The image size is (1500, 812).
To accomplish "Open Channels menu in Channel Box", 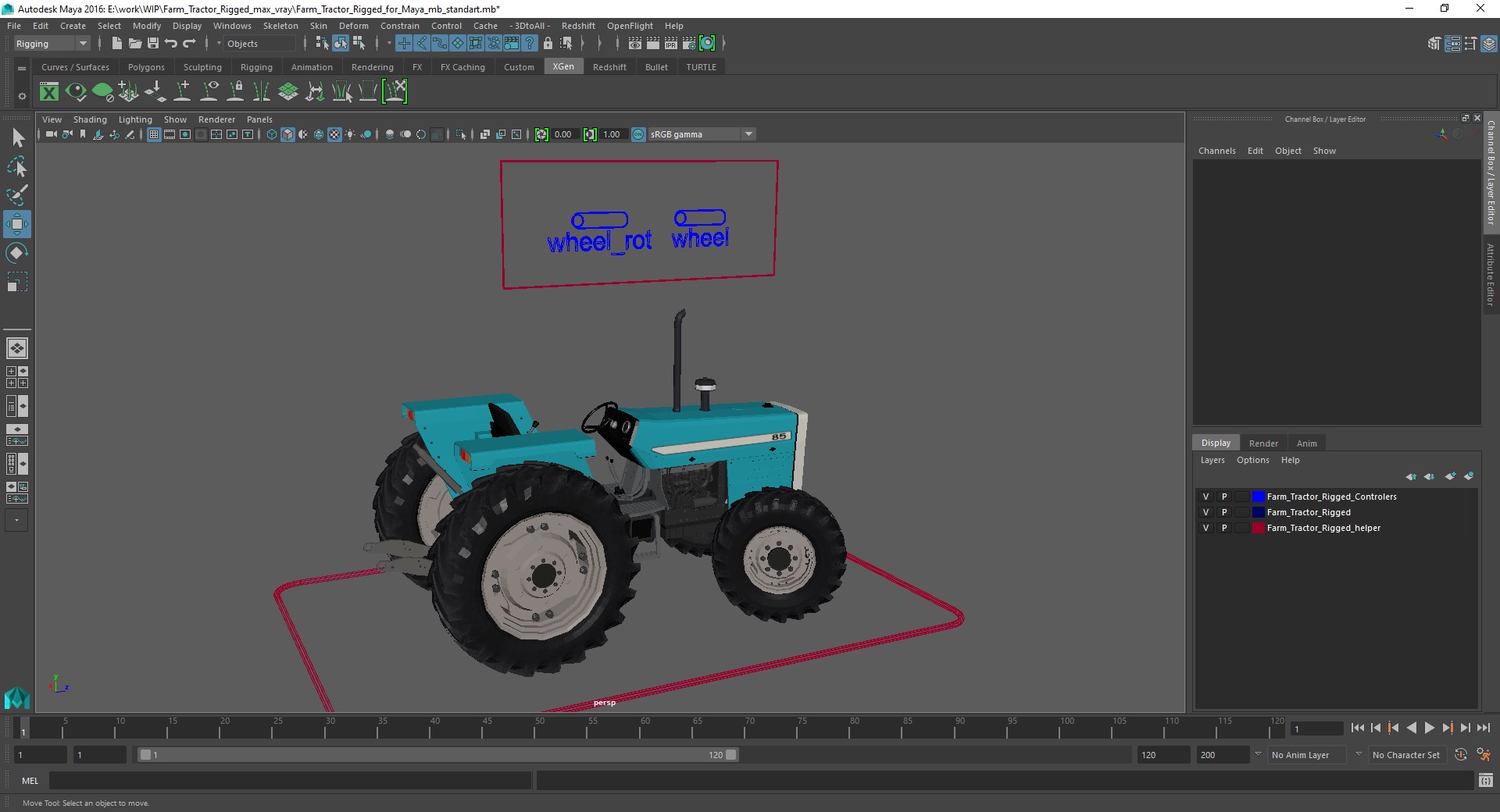I will pos(1216,151).
